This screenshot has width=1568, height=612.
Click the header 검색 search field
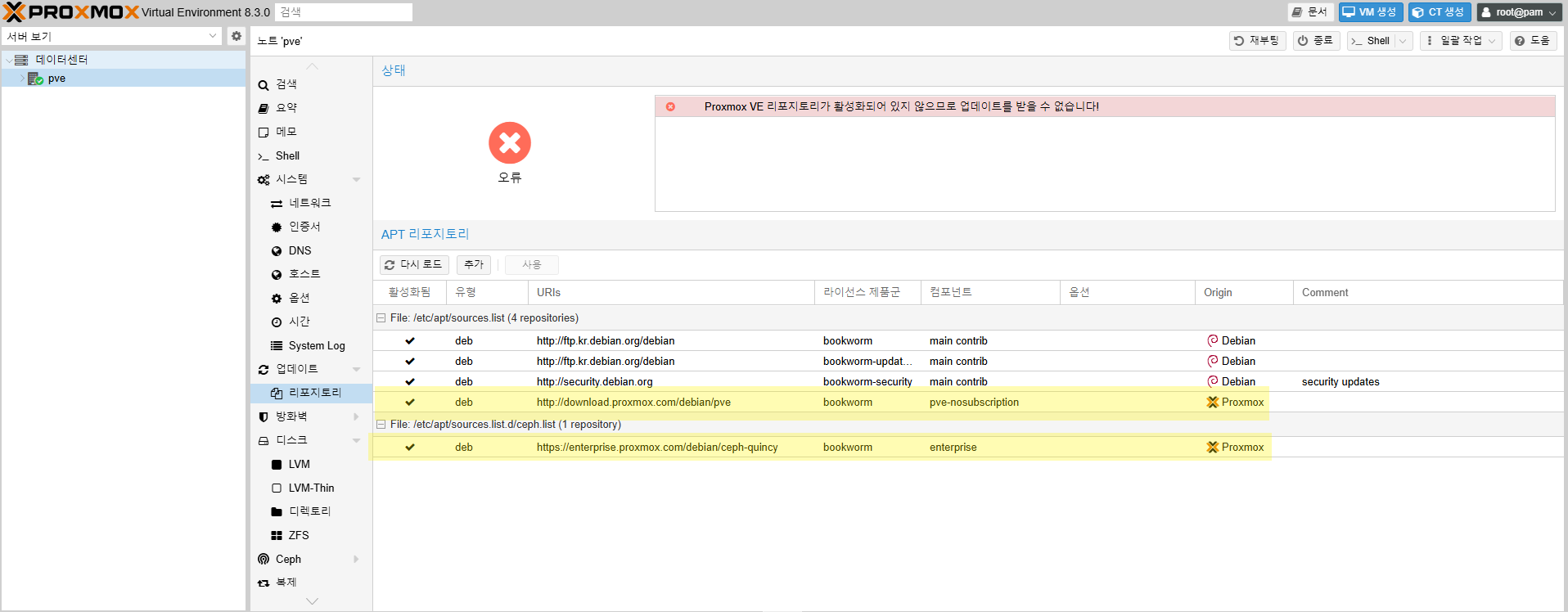pos(344,12)
